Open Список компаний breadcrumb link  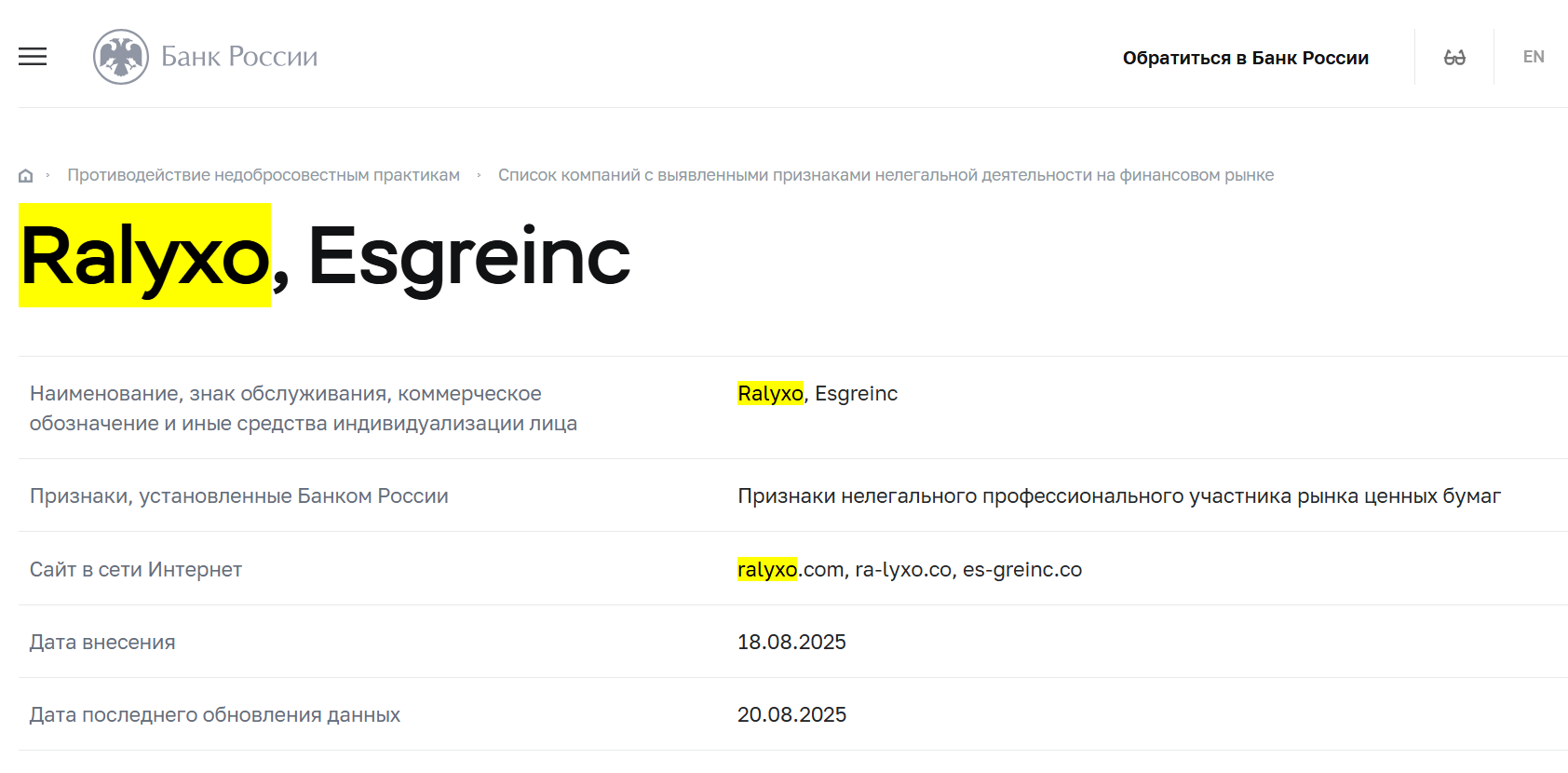pos(885,175)
